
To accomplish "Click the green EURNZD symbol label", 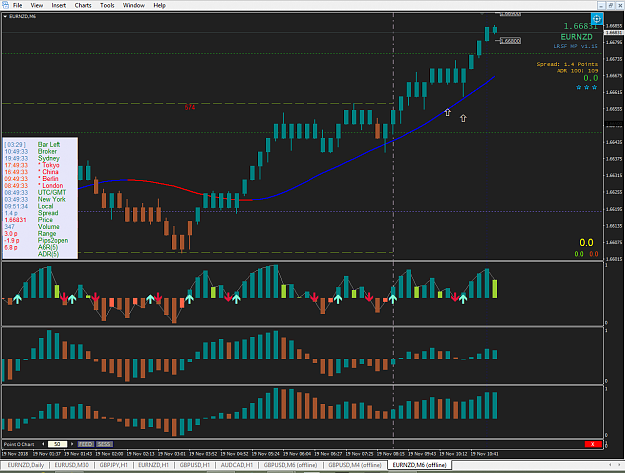I will (576, 37).
